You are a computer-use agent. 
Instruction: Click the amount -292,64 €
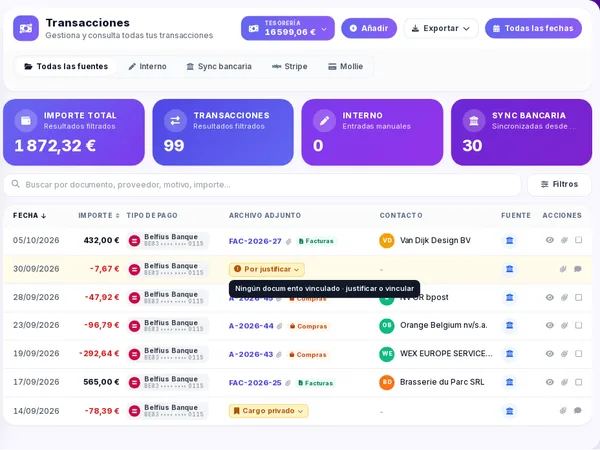99,353
